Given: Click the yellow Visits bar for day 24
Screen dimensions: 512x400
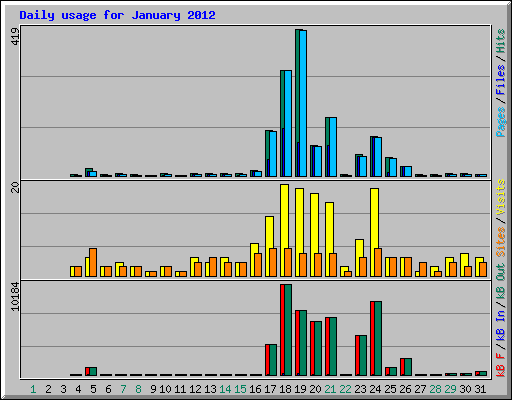Looking at the screenshot, I should click(374, 232).
